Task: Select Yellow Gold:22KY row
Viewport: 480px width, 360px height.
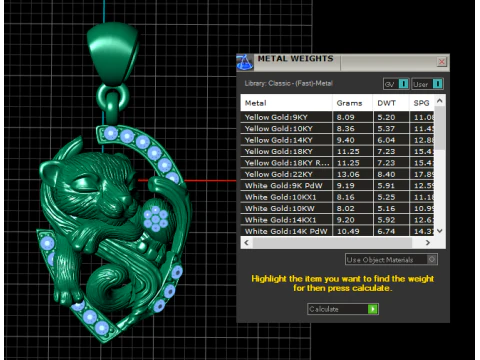Action: [337, 174]
